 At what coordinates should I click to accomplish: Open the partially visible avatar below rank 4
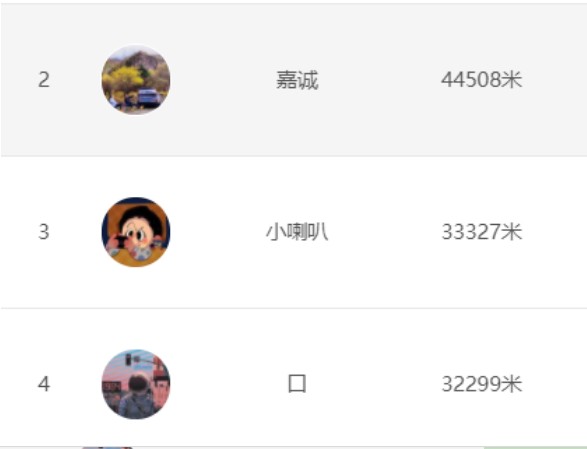click(x=107, y=448)
